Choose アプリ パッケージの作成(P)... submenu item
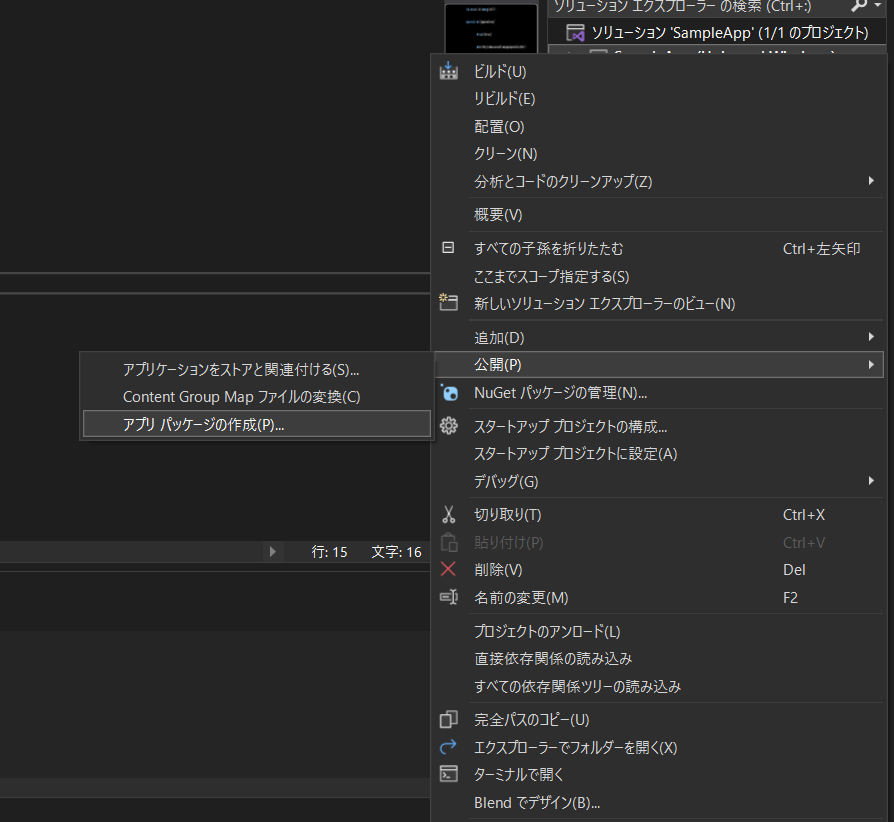The image size is (894, 822). pyautogui.click(x=257, y=424)
